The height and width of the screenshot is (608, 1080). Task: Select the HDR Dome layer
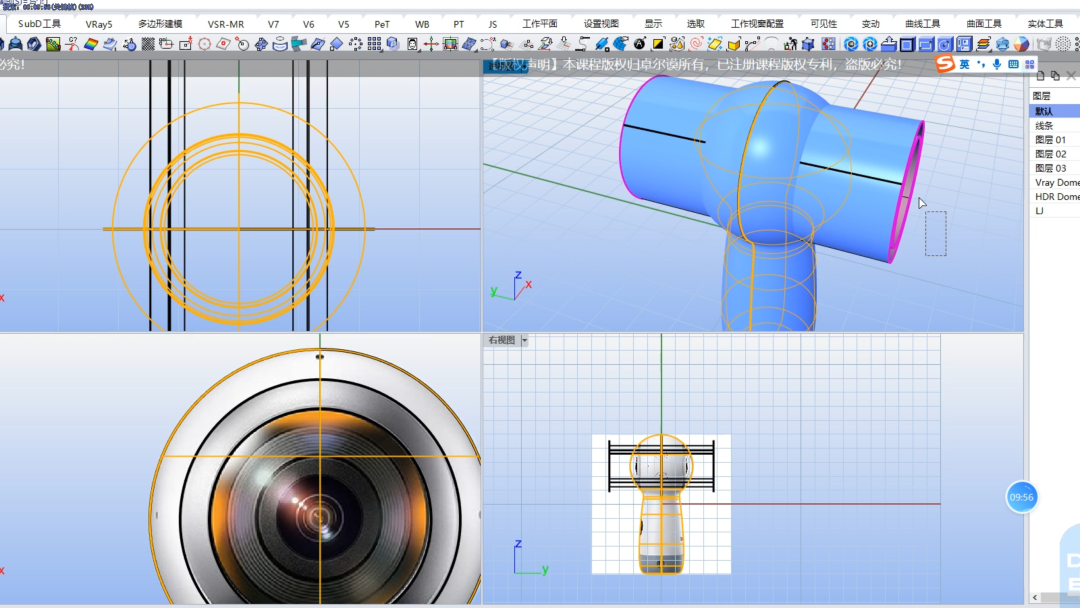(1055, 197)
